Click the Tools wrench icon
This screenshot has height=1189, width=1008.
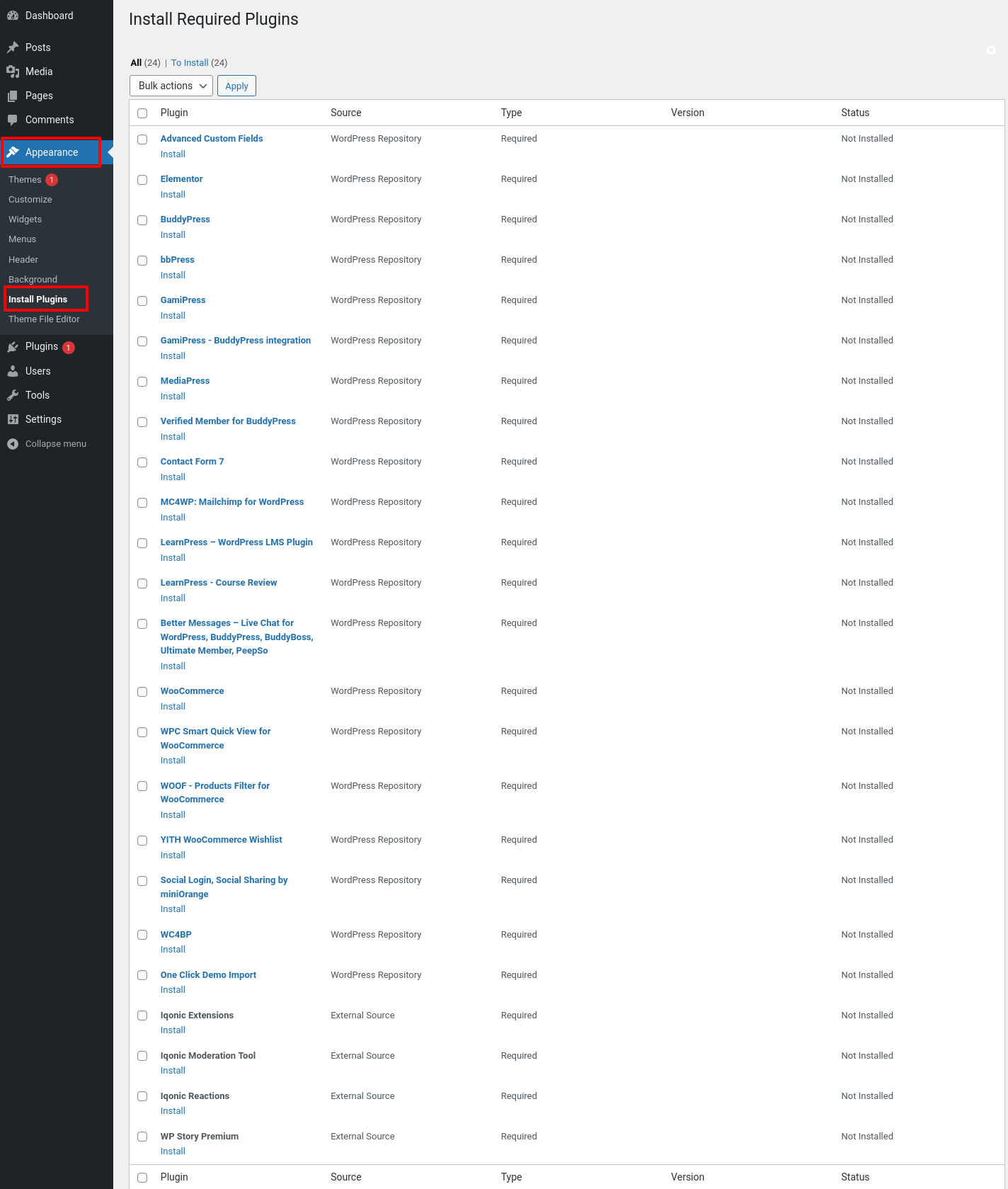pyautogui.click(x=13, y=395)
